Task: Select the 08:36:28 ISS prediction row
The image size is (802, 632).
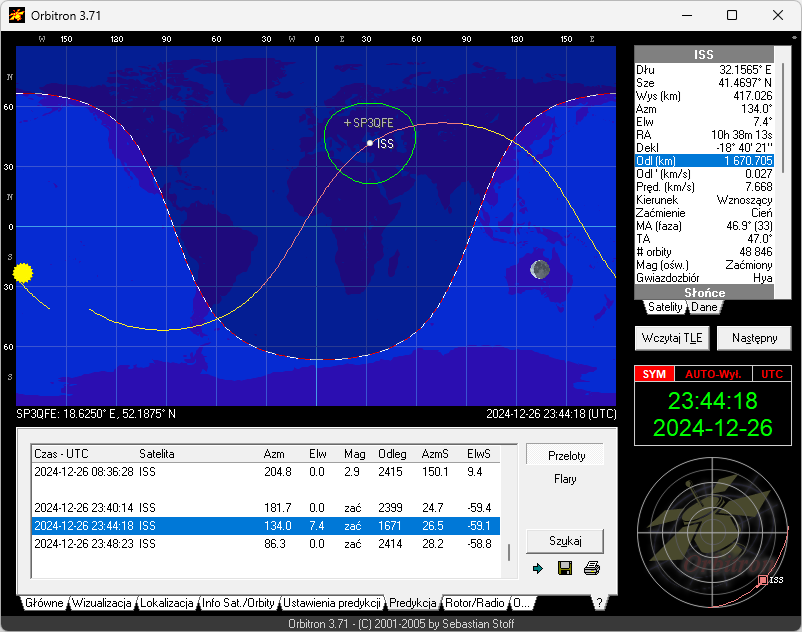Action: (265, 472)
